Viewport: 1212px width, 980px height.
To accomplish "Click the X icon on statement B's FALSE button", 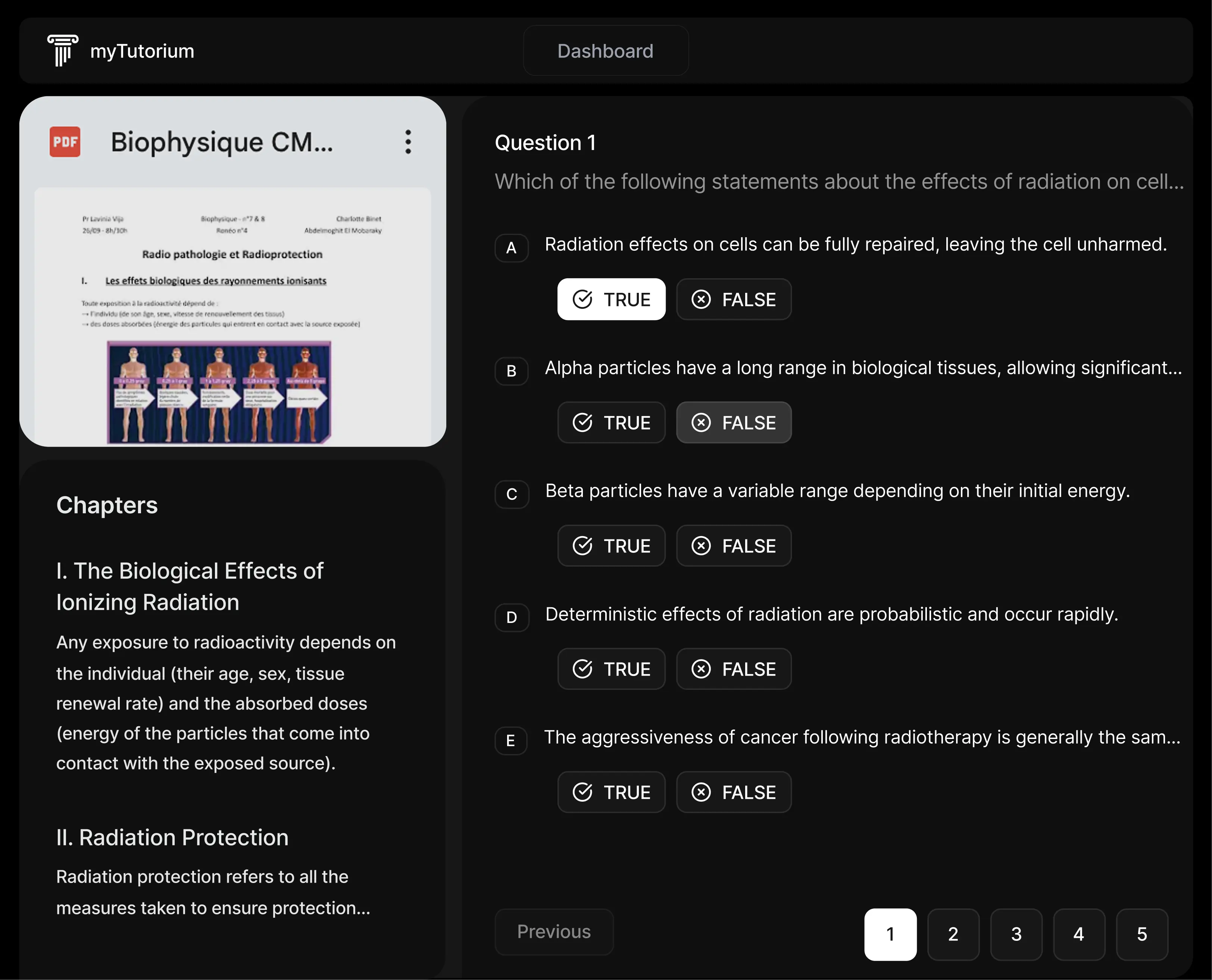I will pos(701,422).
